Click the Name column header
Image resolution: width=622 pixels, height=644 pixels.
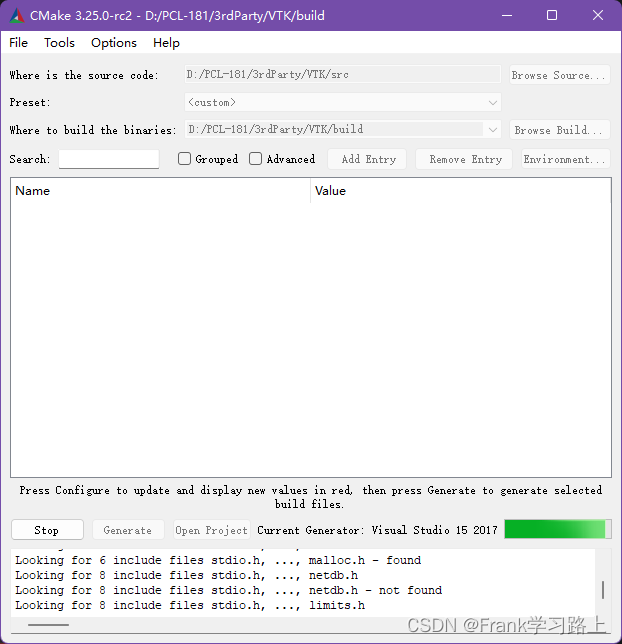coord(160,191)
